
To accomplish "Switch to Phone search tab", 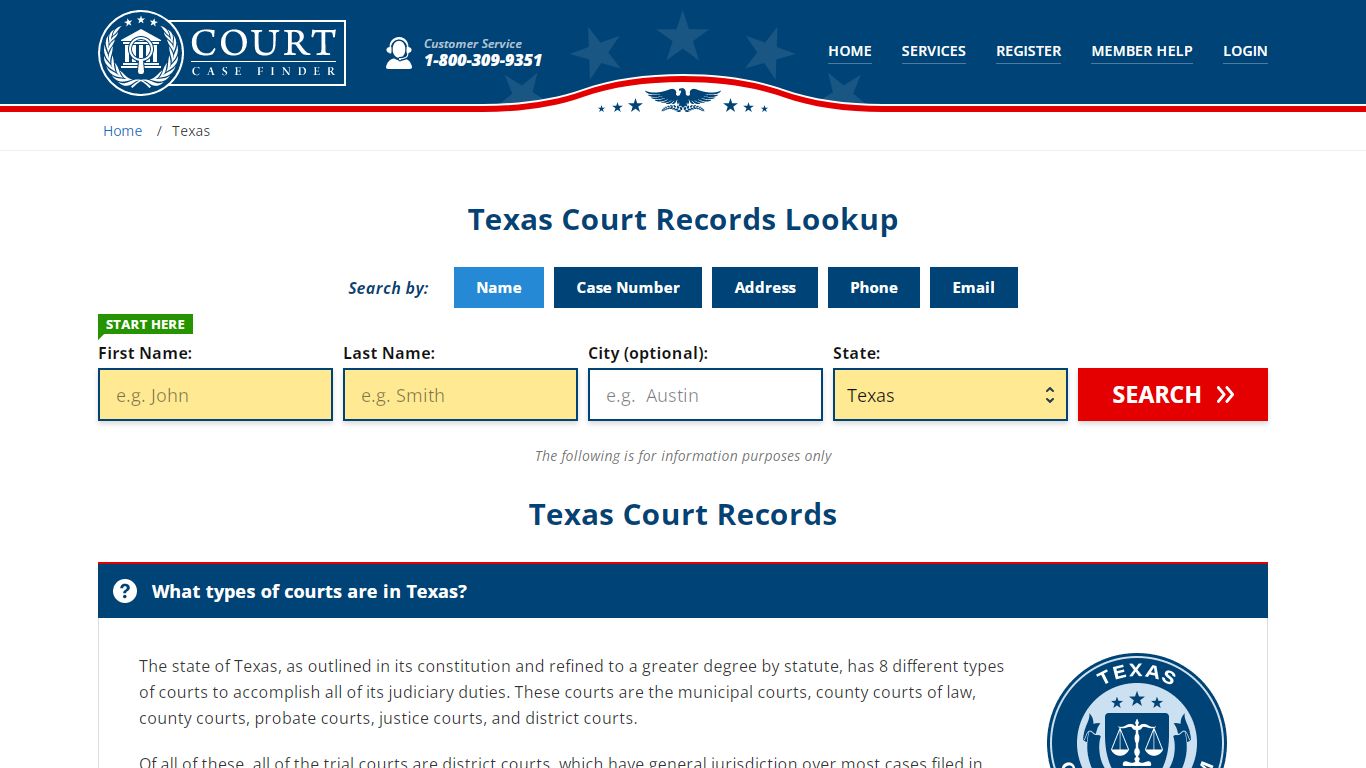I will 874,287.
